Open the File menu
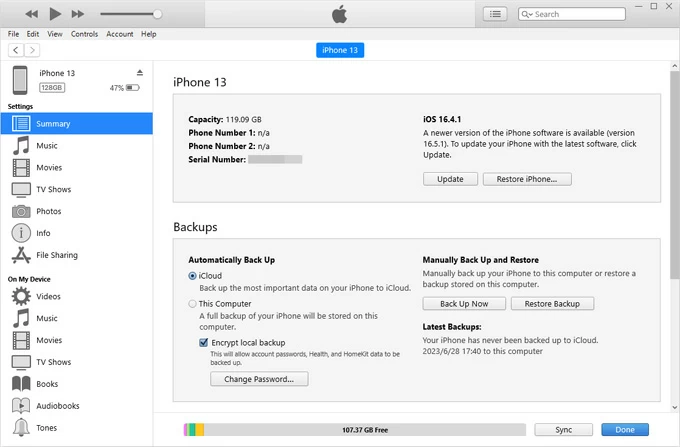Viewport: 680px width, 447px height. 14,34
